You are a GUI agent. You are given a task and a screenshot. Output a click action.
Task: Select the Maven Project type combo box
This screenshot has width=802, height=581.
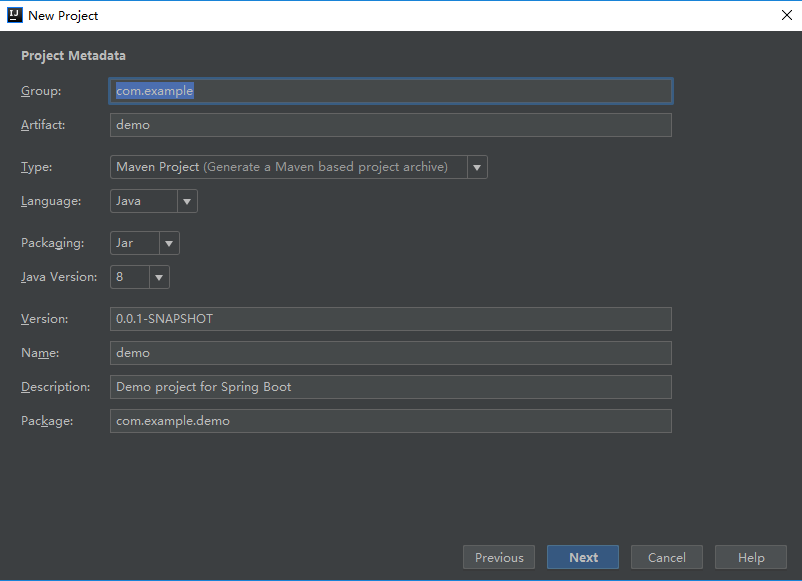tap(288, 167)
